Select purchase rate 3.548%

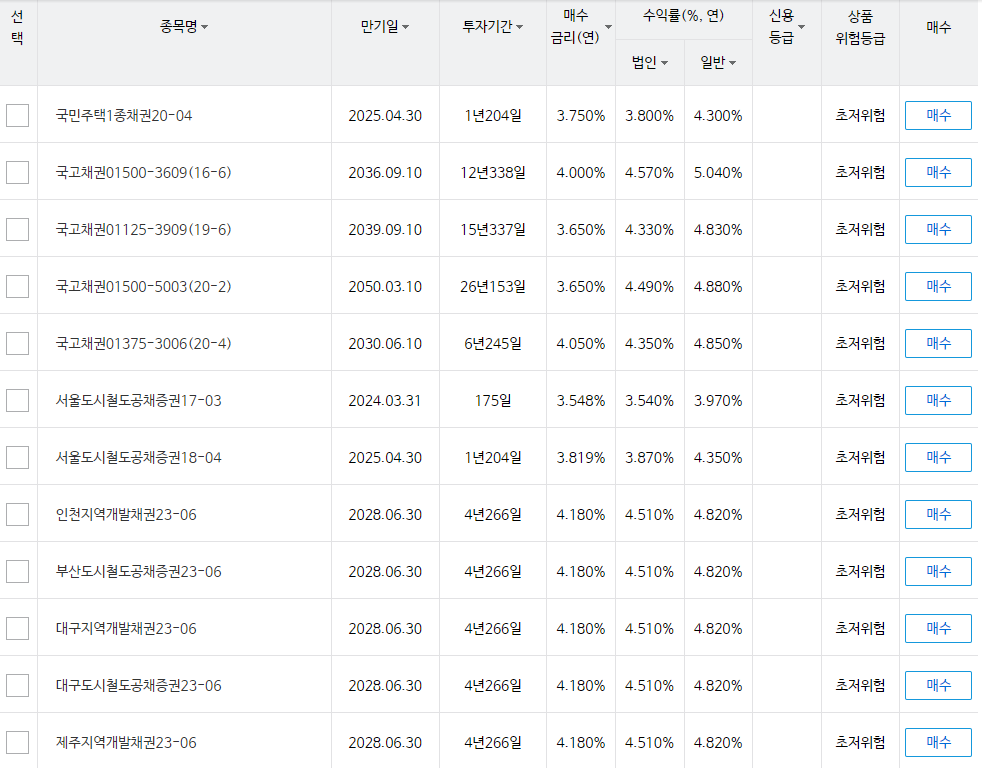581,401
